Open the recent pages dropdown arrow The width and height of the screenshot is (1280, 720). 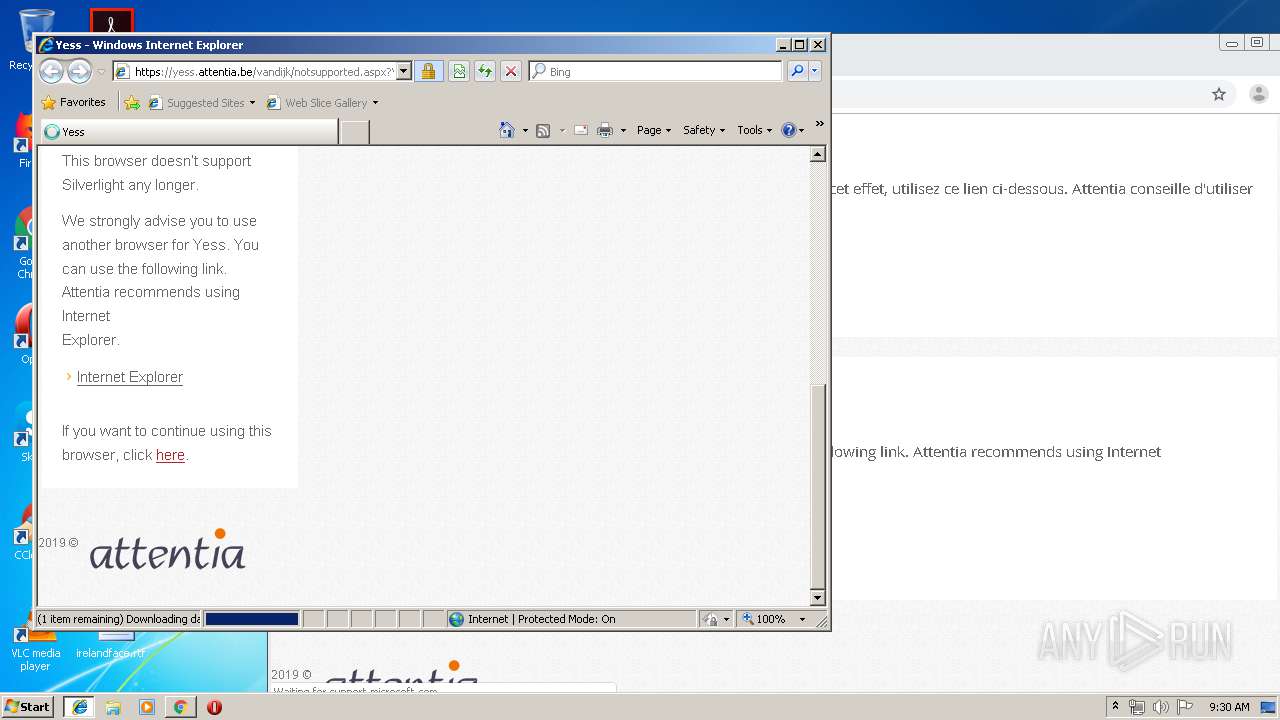tap(101, 72)
